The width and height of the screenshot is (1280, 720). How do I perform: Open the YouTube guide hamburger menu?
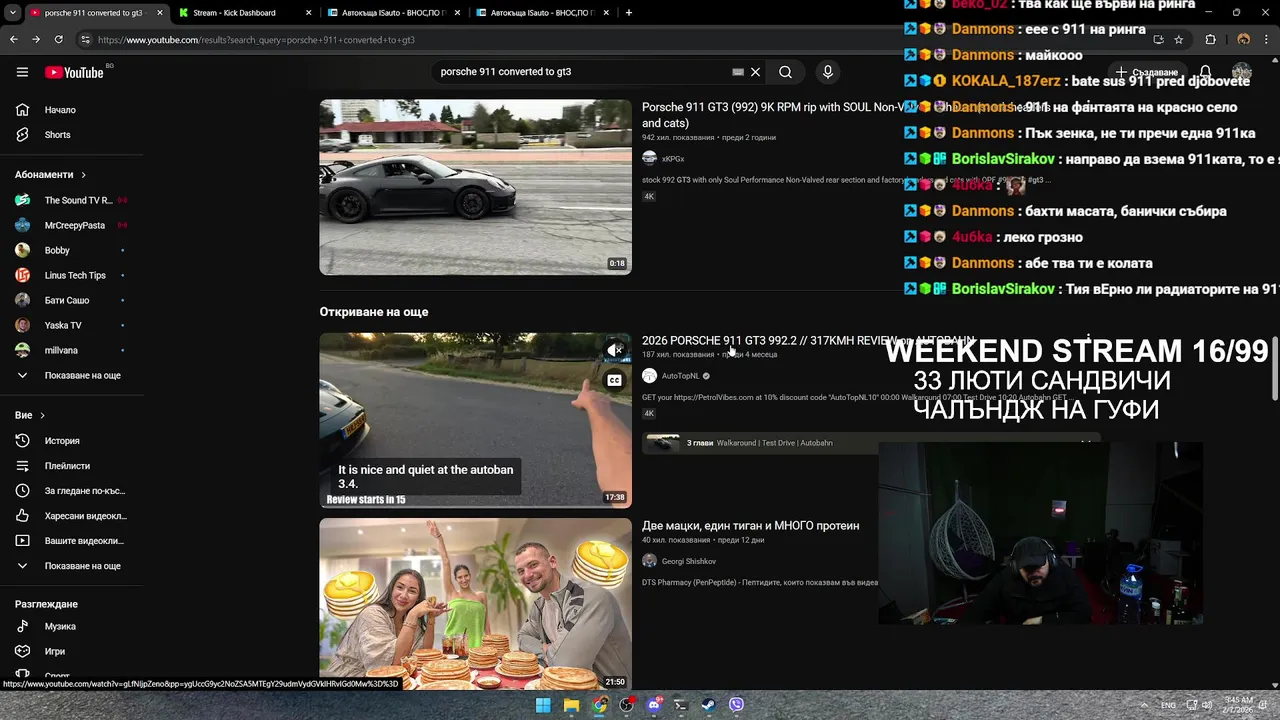(x=22, y=72)
